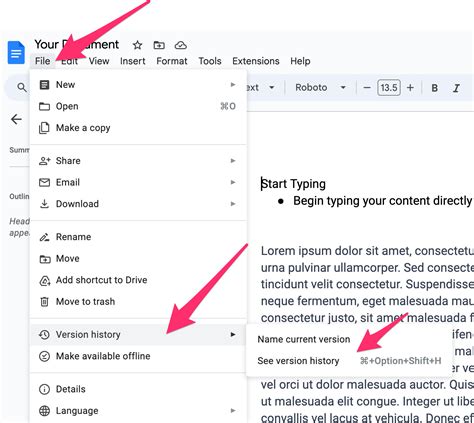Select Add shortcut to Drive entry

click(x=138, y=280)
